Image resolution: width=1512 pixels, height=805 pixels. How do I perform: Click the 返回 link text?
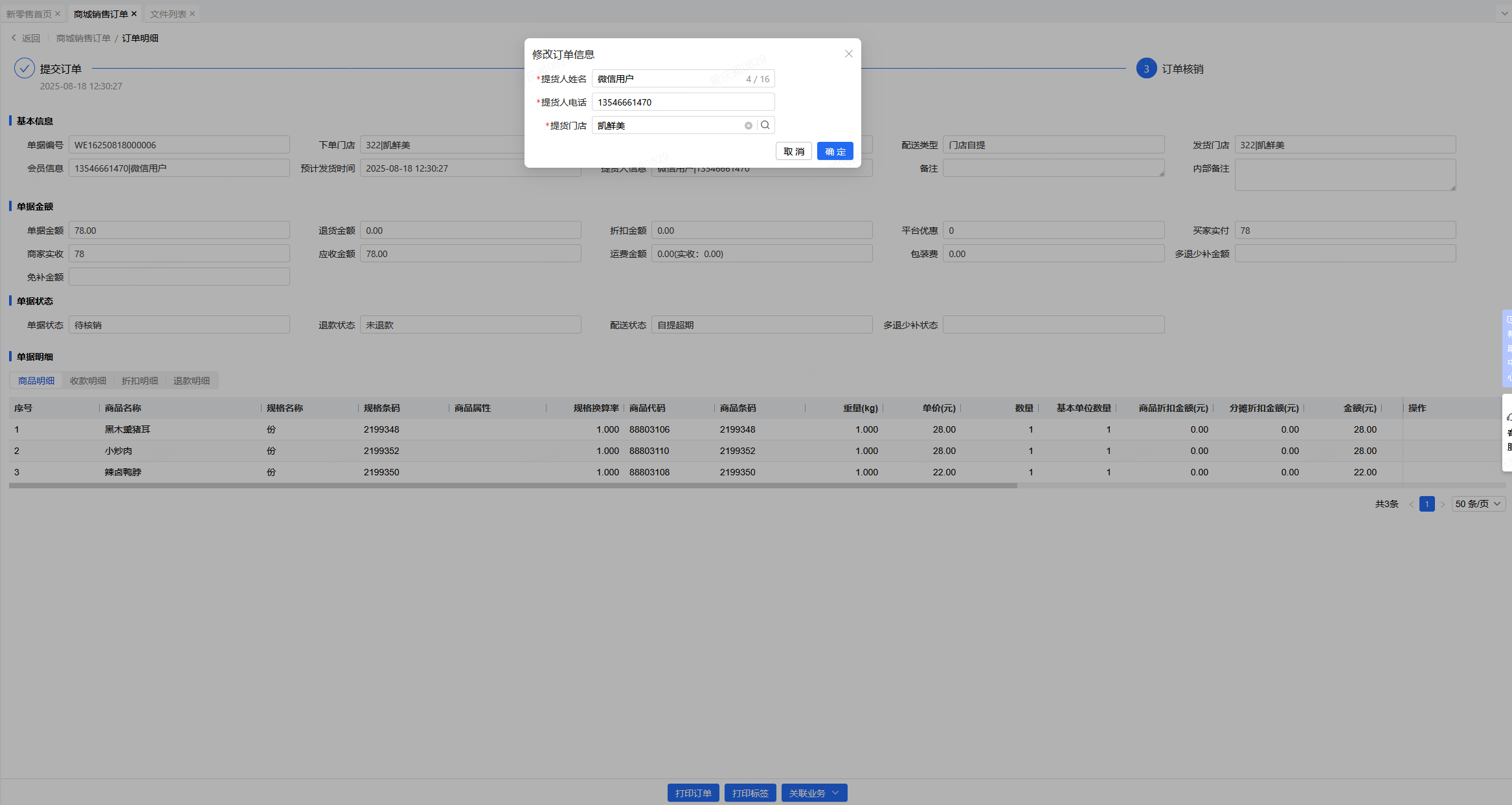pos(31,38)
